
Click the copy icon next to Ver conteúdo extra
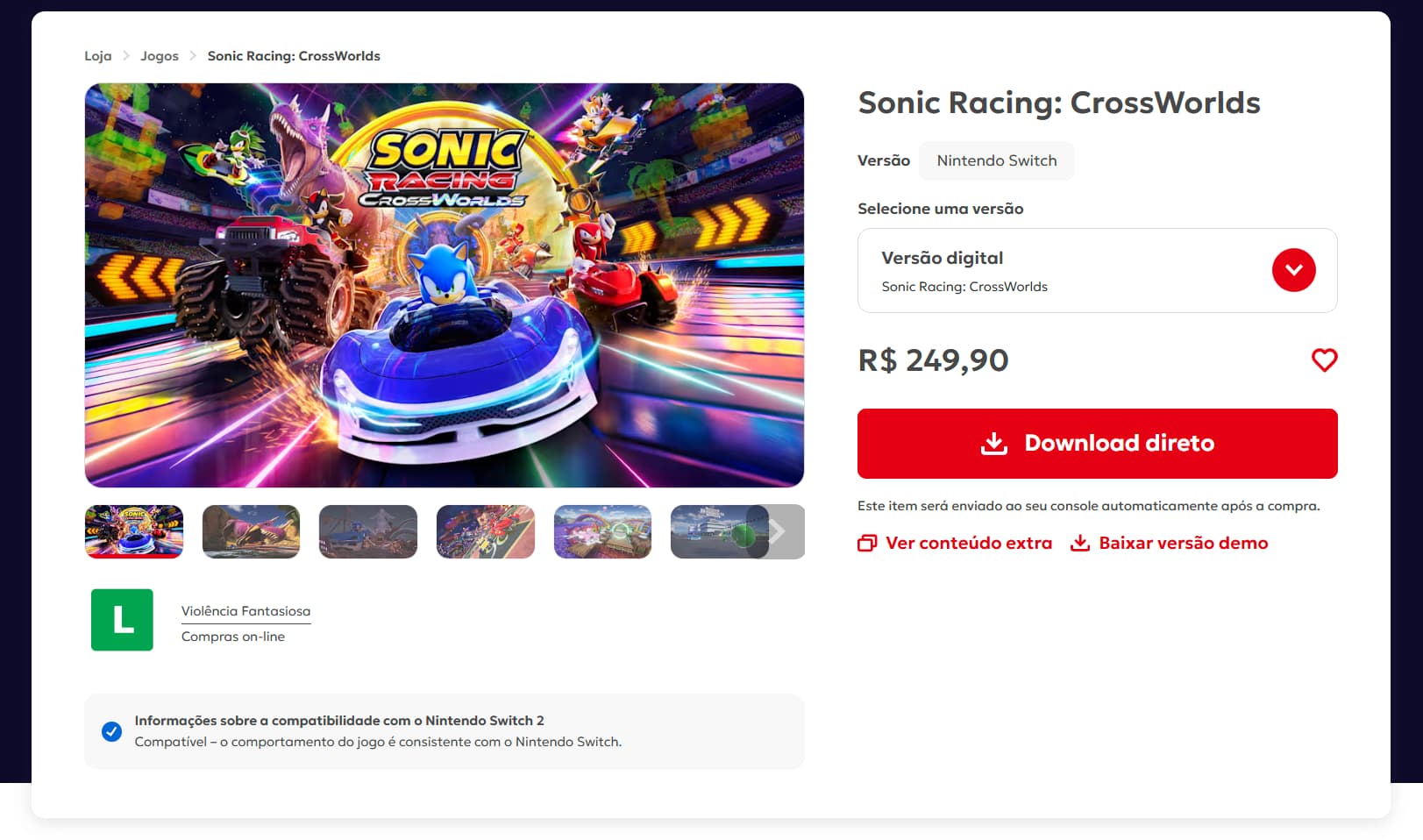pos(866,543)
